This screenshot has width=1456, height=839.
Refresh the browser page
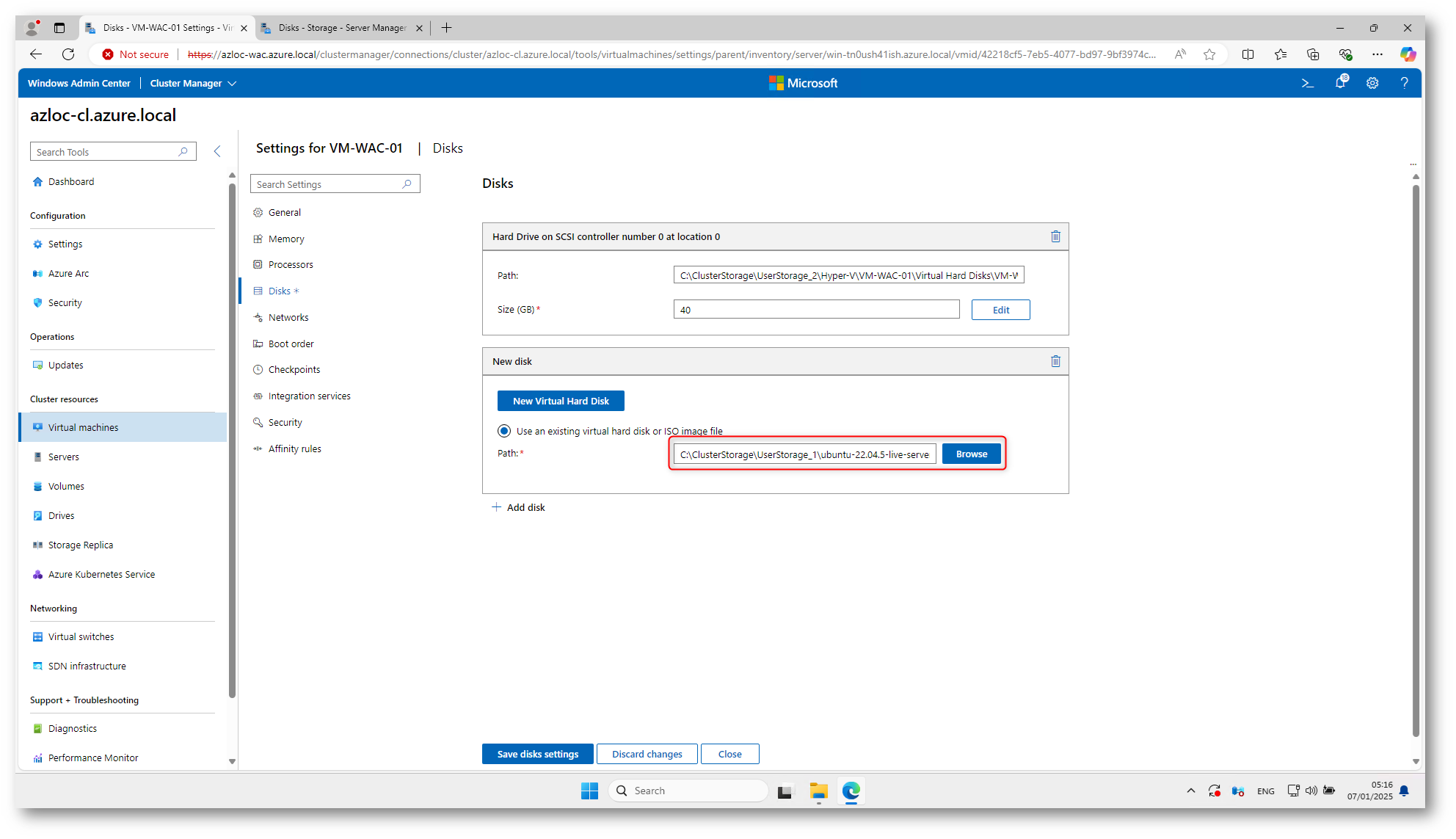[68, 54]
